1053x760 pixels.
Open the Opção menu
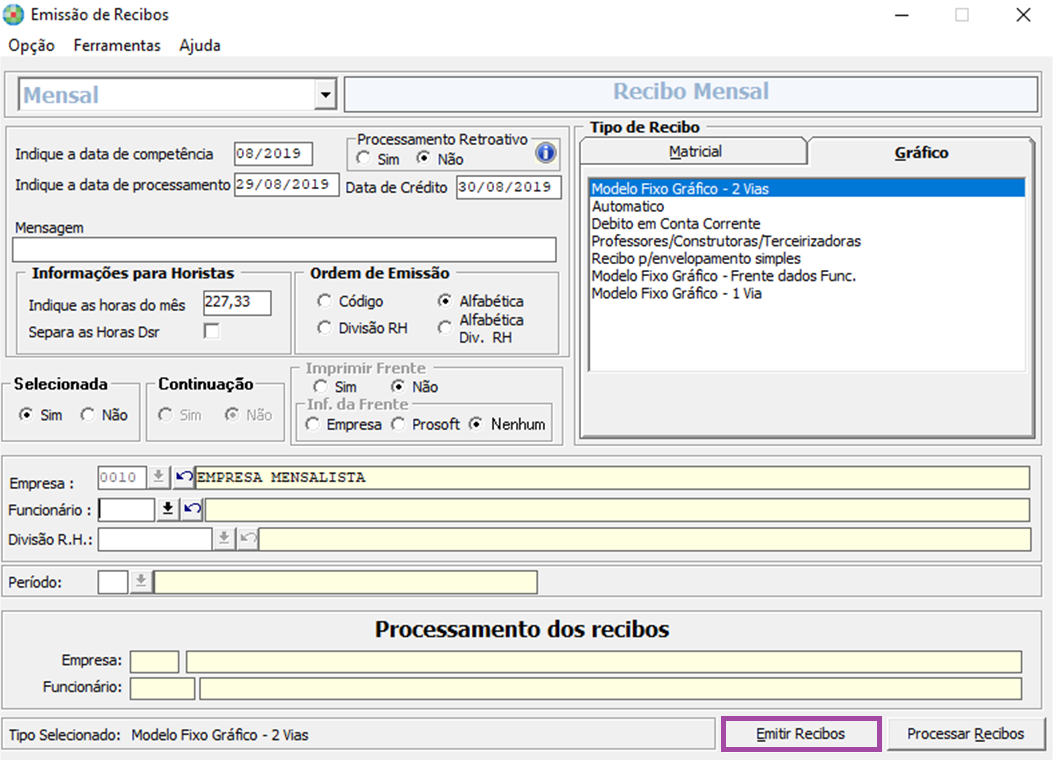[32, 46]
